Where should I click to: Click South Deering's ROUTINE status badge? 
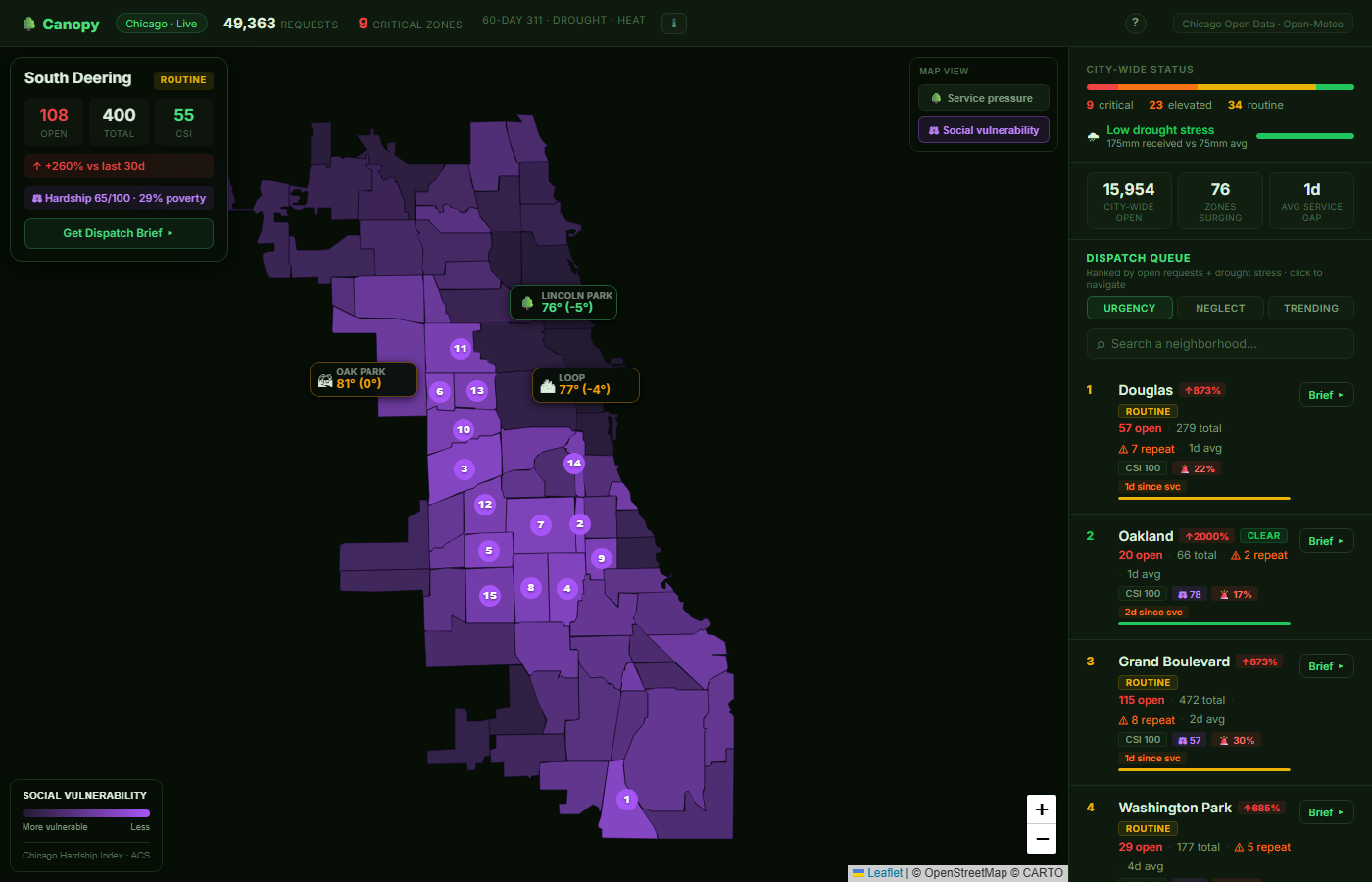click(183, 80)
